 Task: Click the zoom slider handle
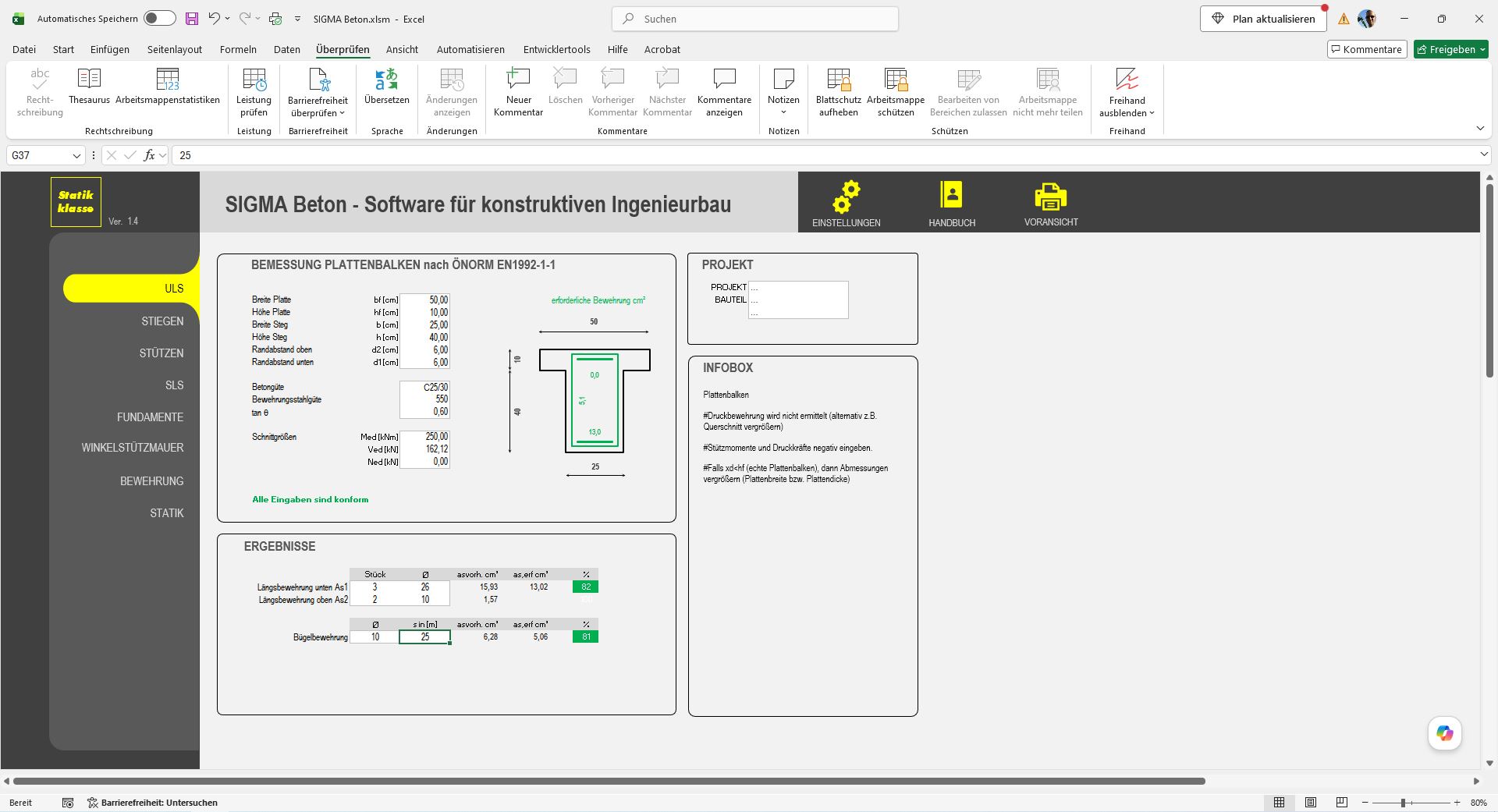point(1403,803)
